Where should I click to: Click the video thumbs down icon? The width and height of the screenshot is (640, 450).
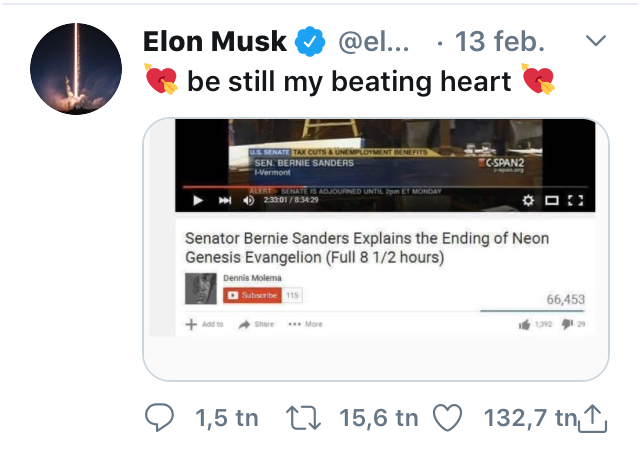click(x=565, y=324)
